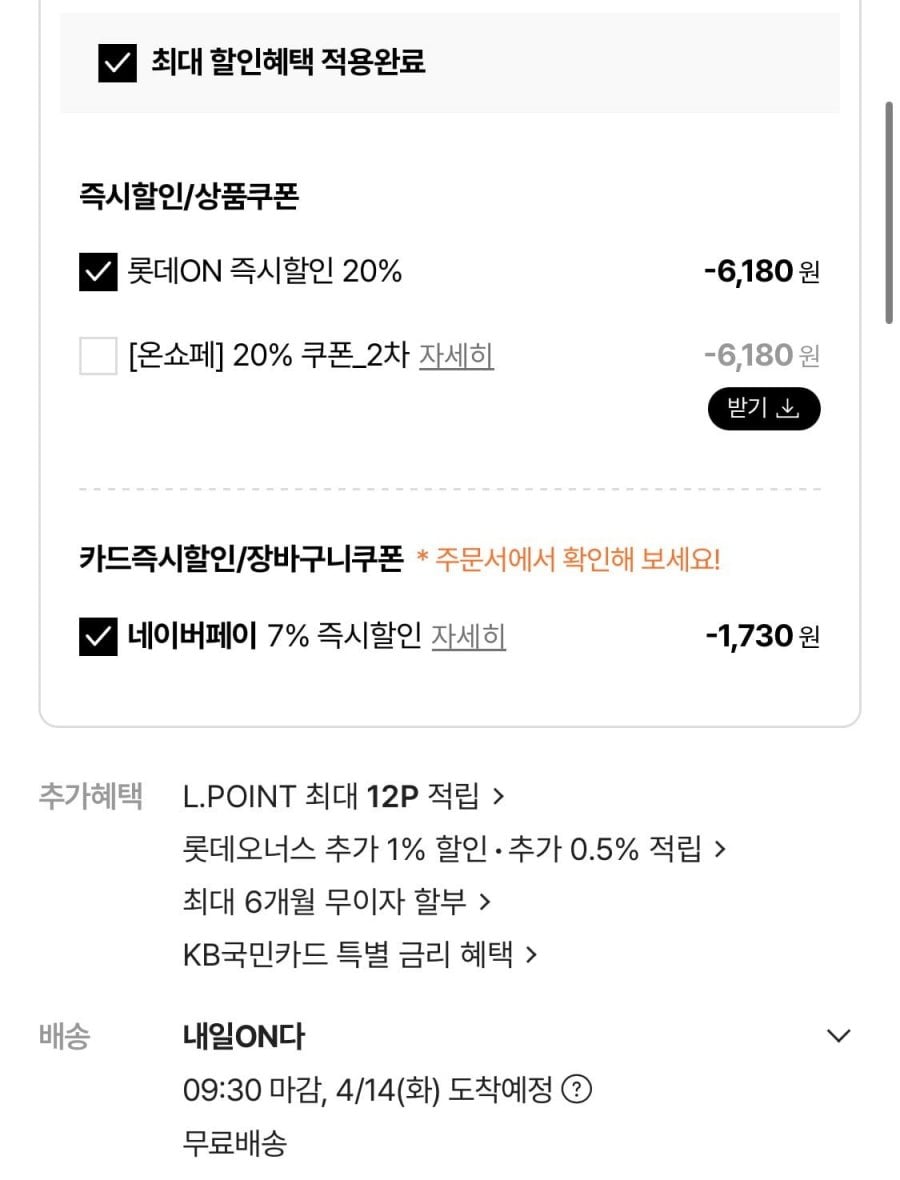Click the download icon on 받기 button
The width and height of the screenshot is (900, 1180).
[789, 409]
